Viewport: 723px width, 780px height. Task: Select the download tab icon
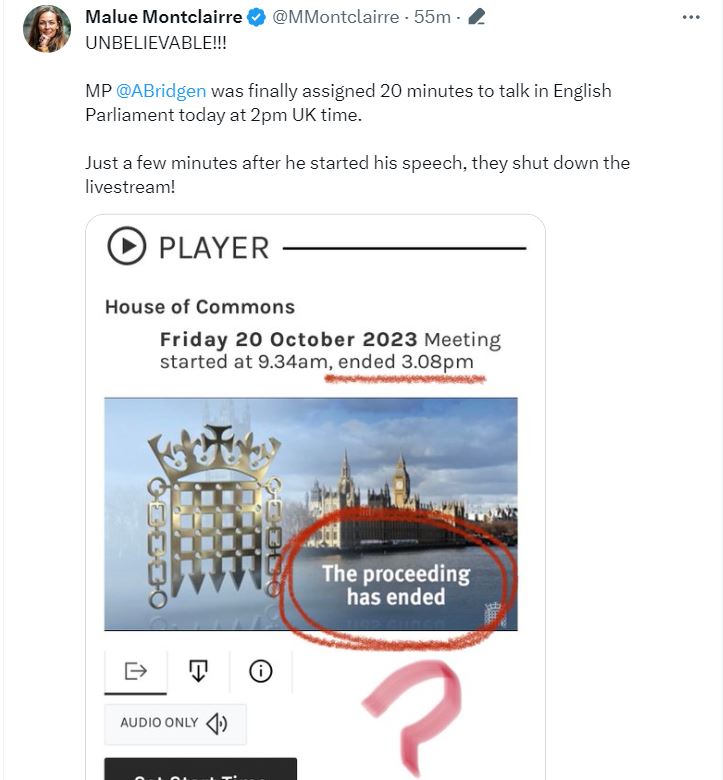(x=199, y=671)
